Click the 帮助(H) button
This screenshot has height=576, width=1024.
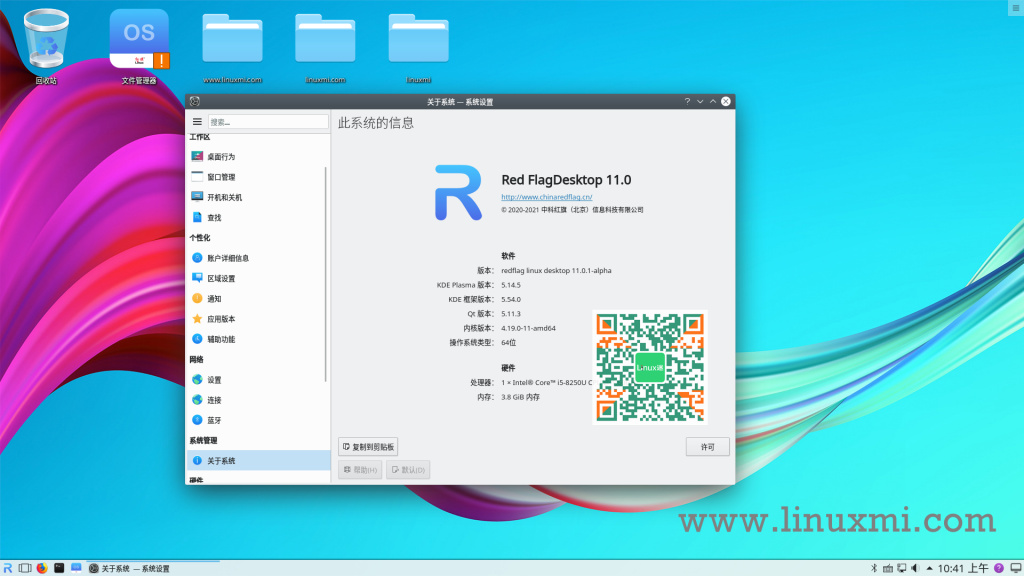pyautogui.click(x=360, y=470)
